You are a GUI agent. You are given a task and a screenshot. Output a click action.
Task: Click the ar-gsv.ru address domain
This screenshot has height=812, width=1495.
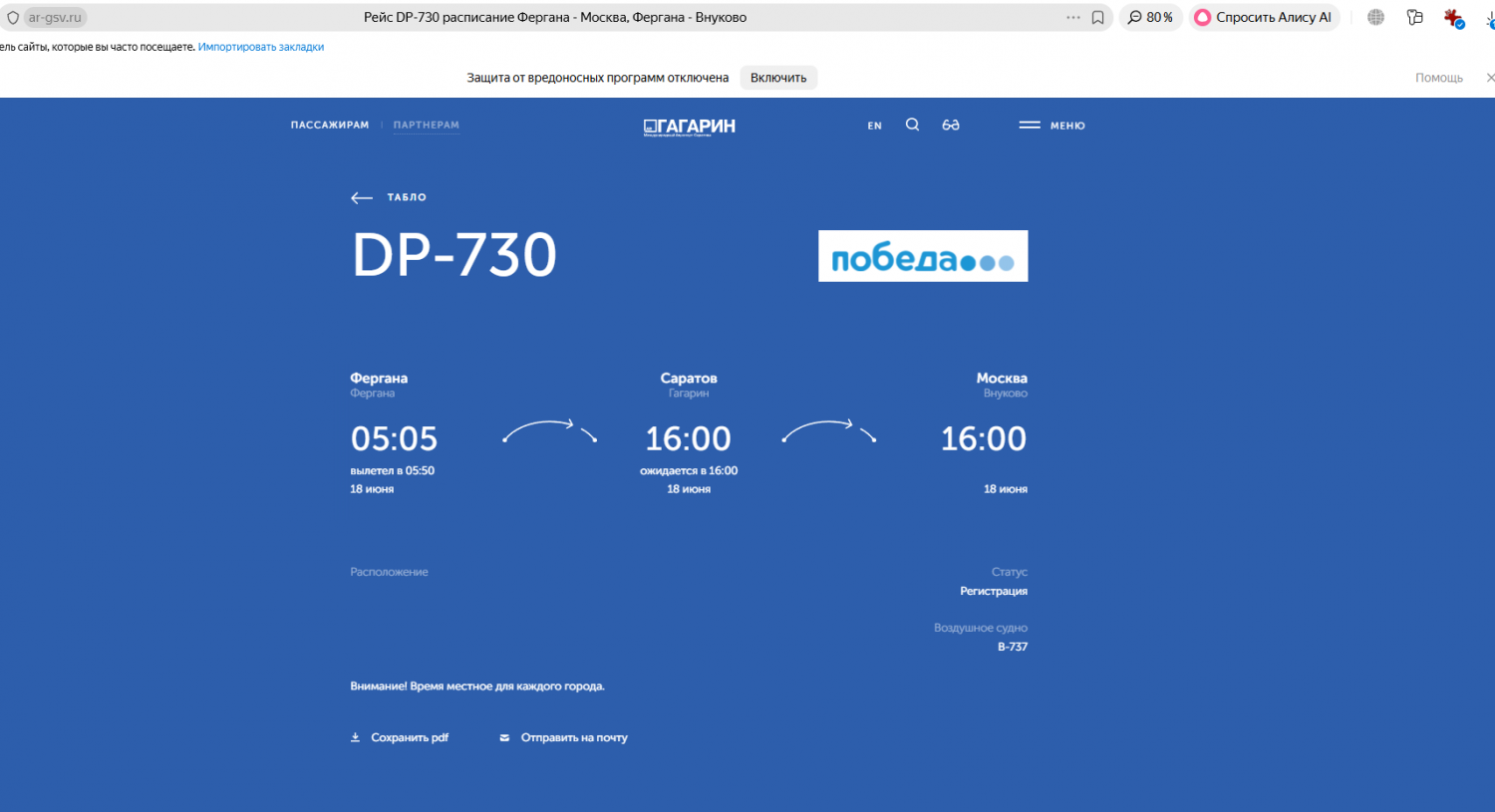(55, 18)
